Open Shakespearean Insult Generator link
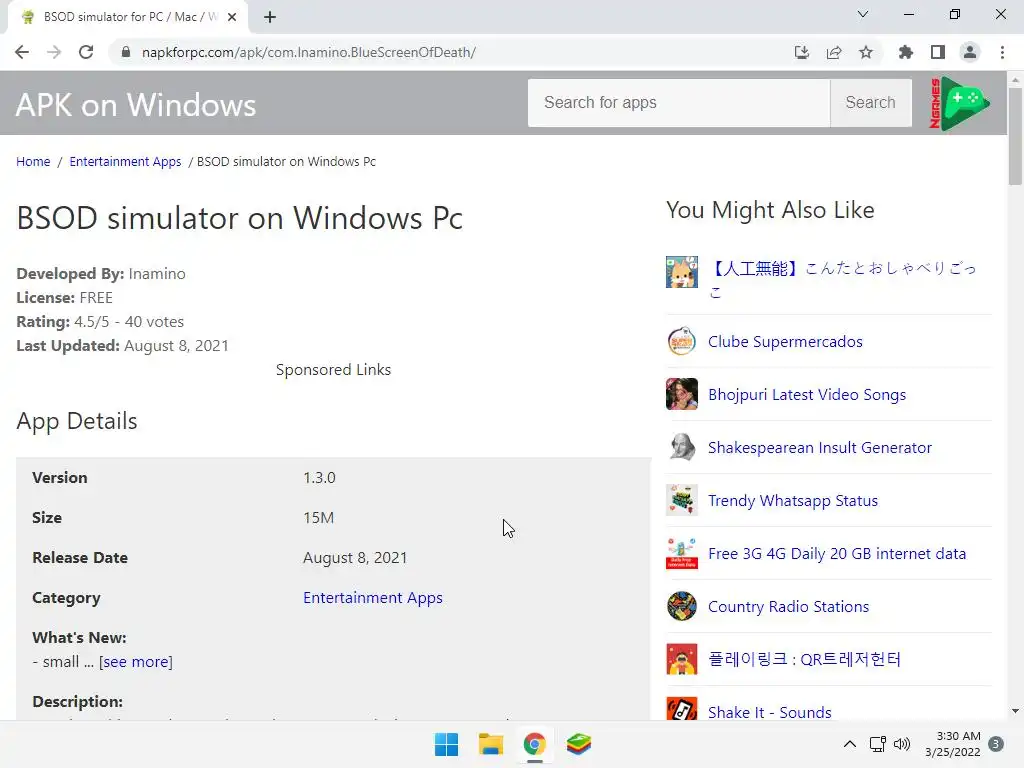The image size is (1024, 768). point(820,447)
